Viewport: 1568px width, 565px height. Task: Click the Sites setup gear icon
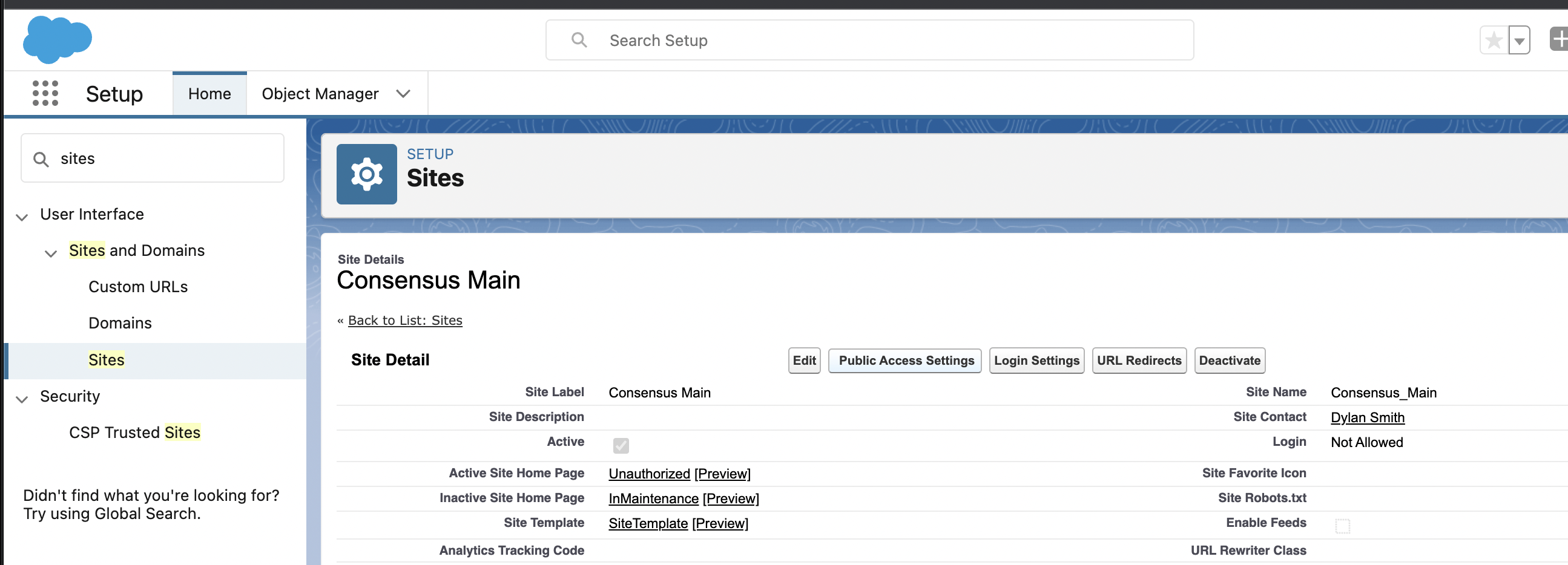[x=366, y=174]
